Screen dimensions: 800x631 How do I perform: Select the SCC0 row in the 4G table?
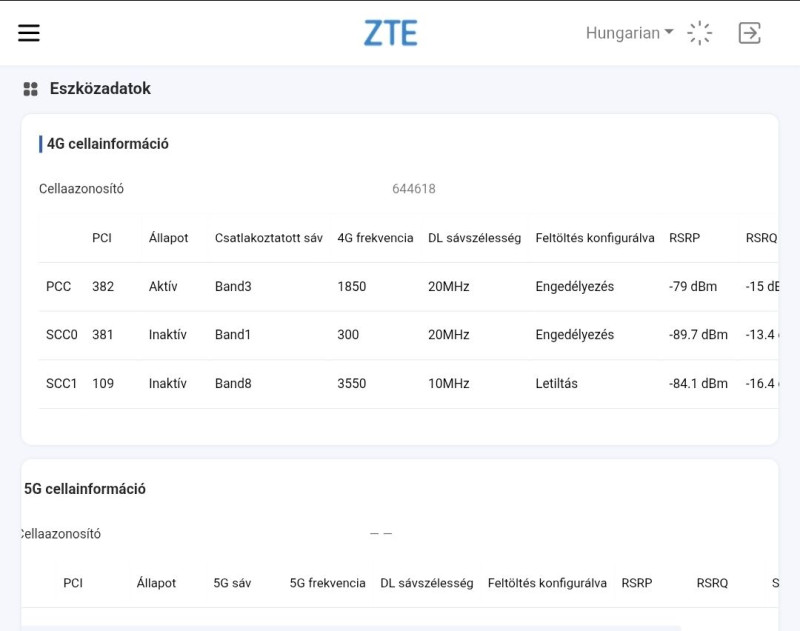61,335
